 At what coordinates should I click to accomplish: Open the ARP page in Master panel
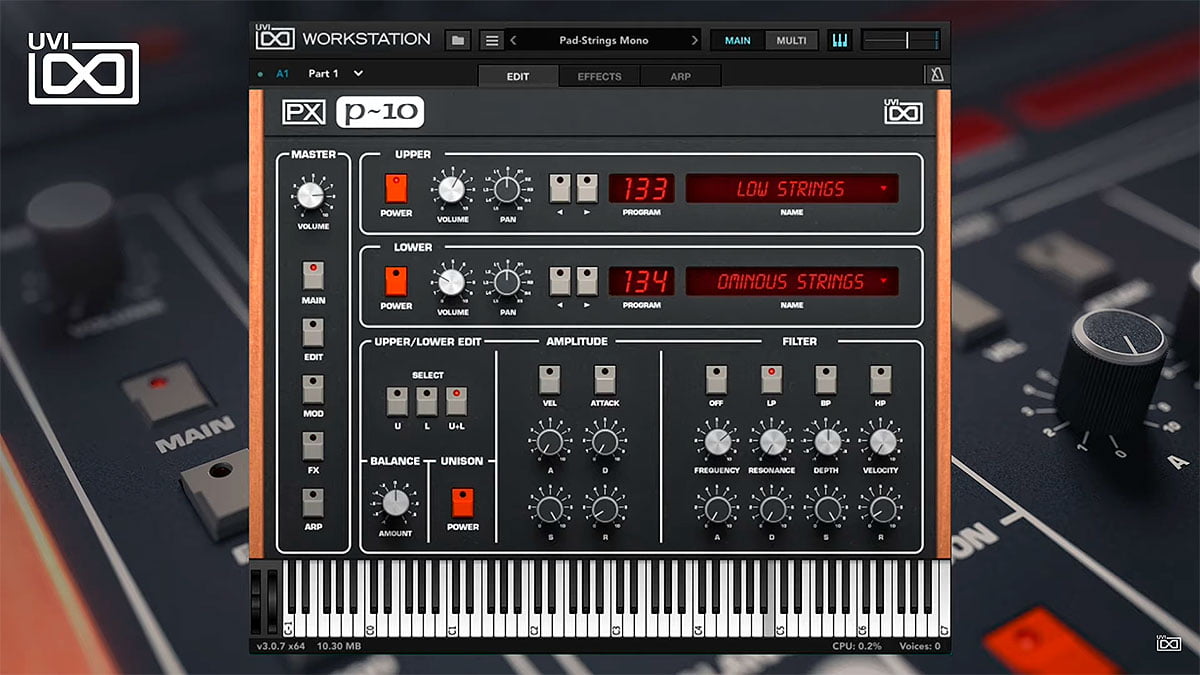[x=313, y=502]
